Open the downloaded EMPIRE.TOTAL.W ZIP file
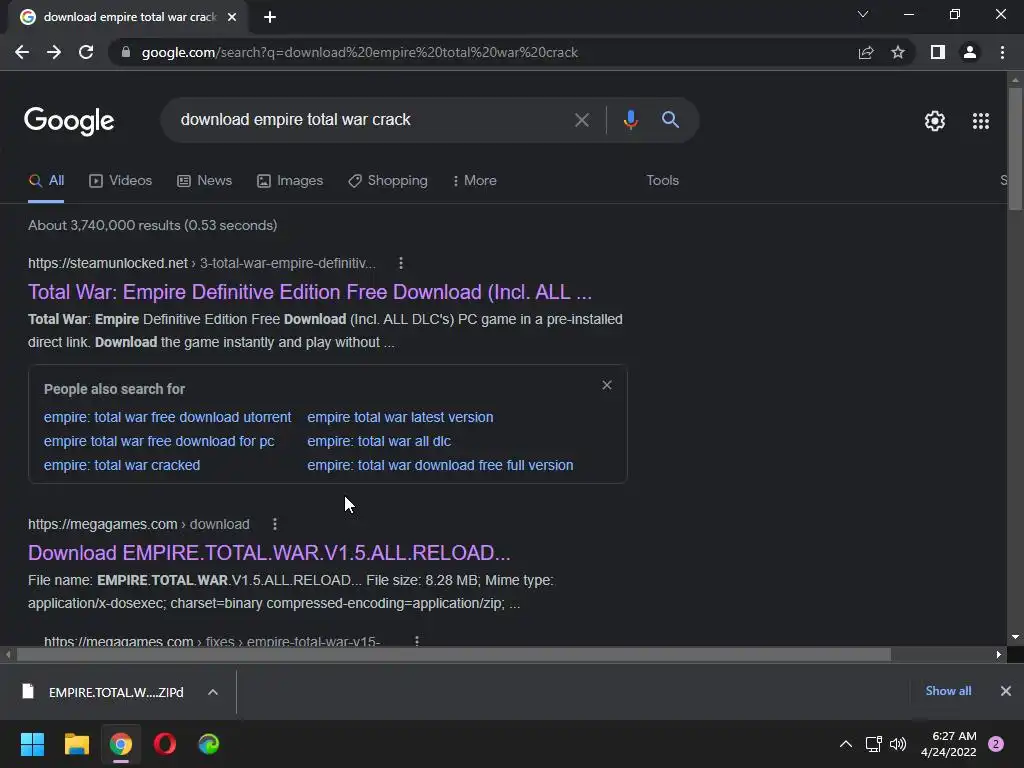Image resolution: width=1024 pixels, height=768 pixels. click(104, 692)
